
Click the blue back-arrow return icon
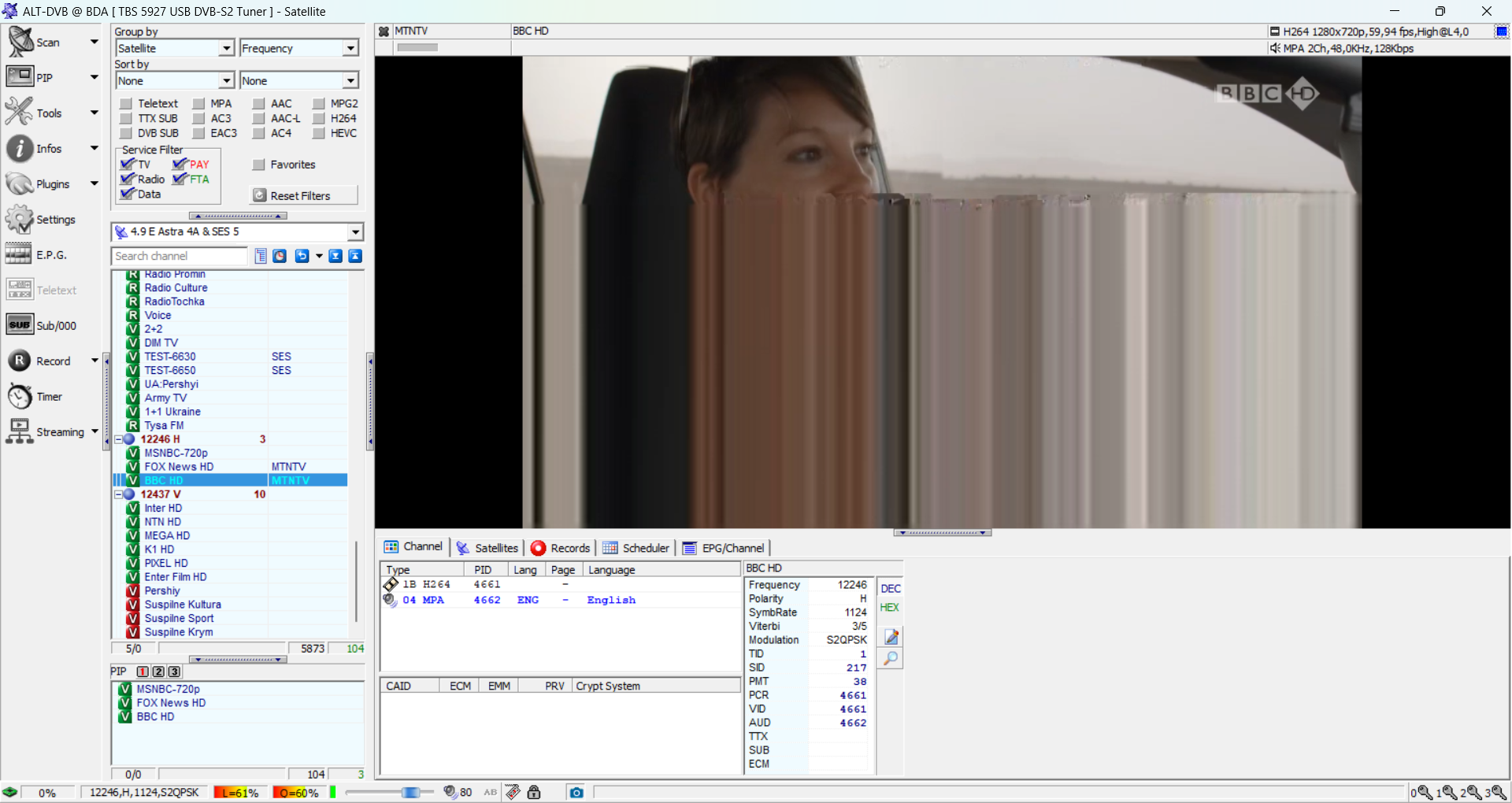point(302,256)
